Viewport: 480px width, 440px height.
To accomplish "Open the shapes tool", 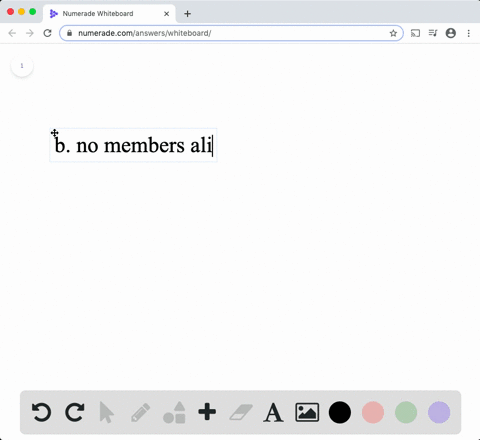I will [x=174, y=412].
